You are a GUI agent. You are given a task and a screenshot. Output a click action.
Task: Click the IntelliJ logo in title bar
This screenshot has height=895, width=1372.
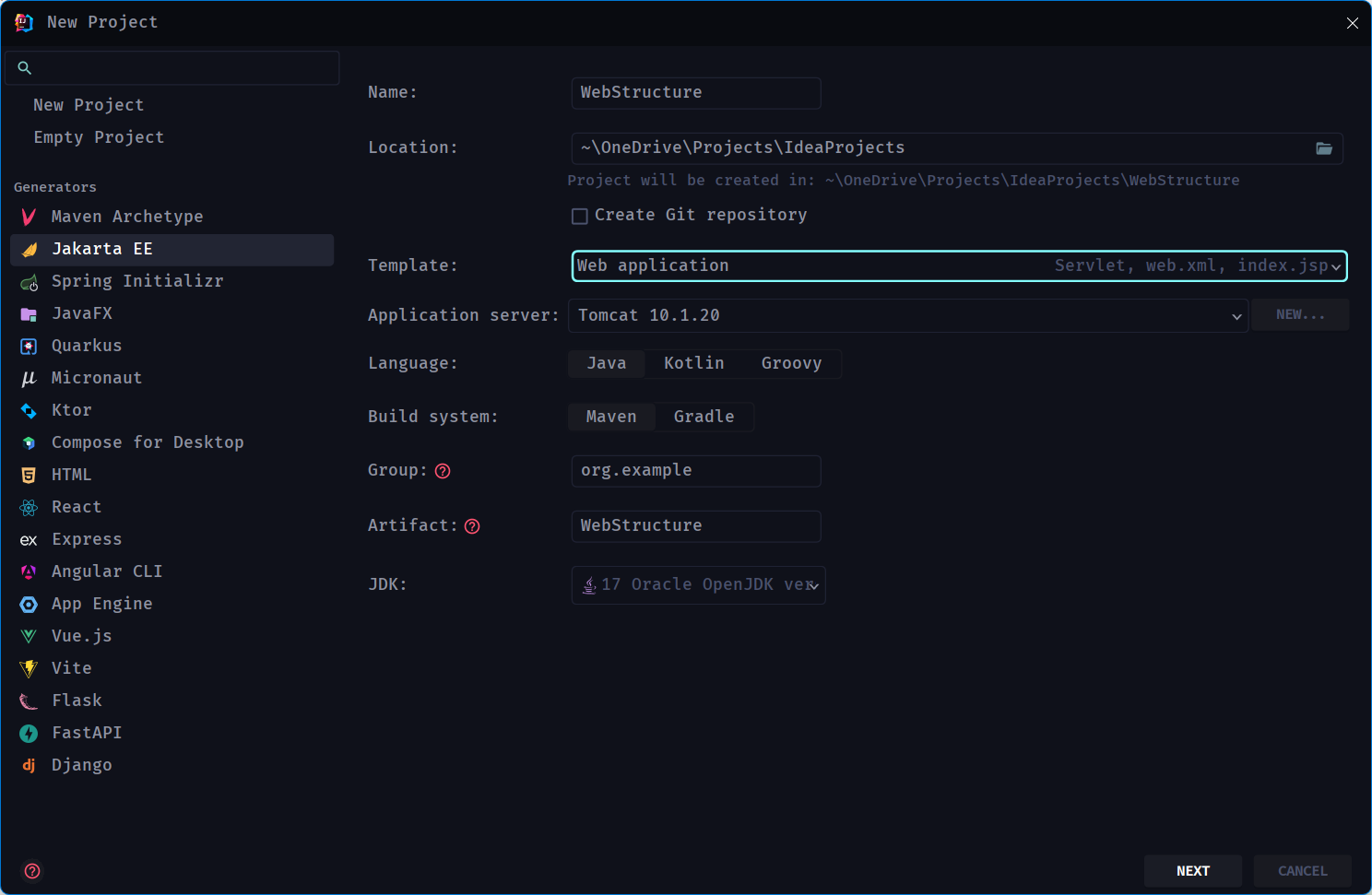coord(24,22)
